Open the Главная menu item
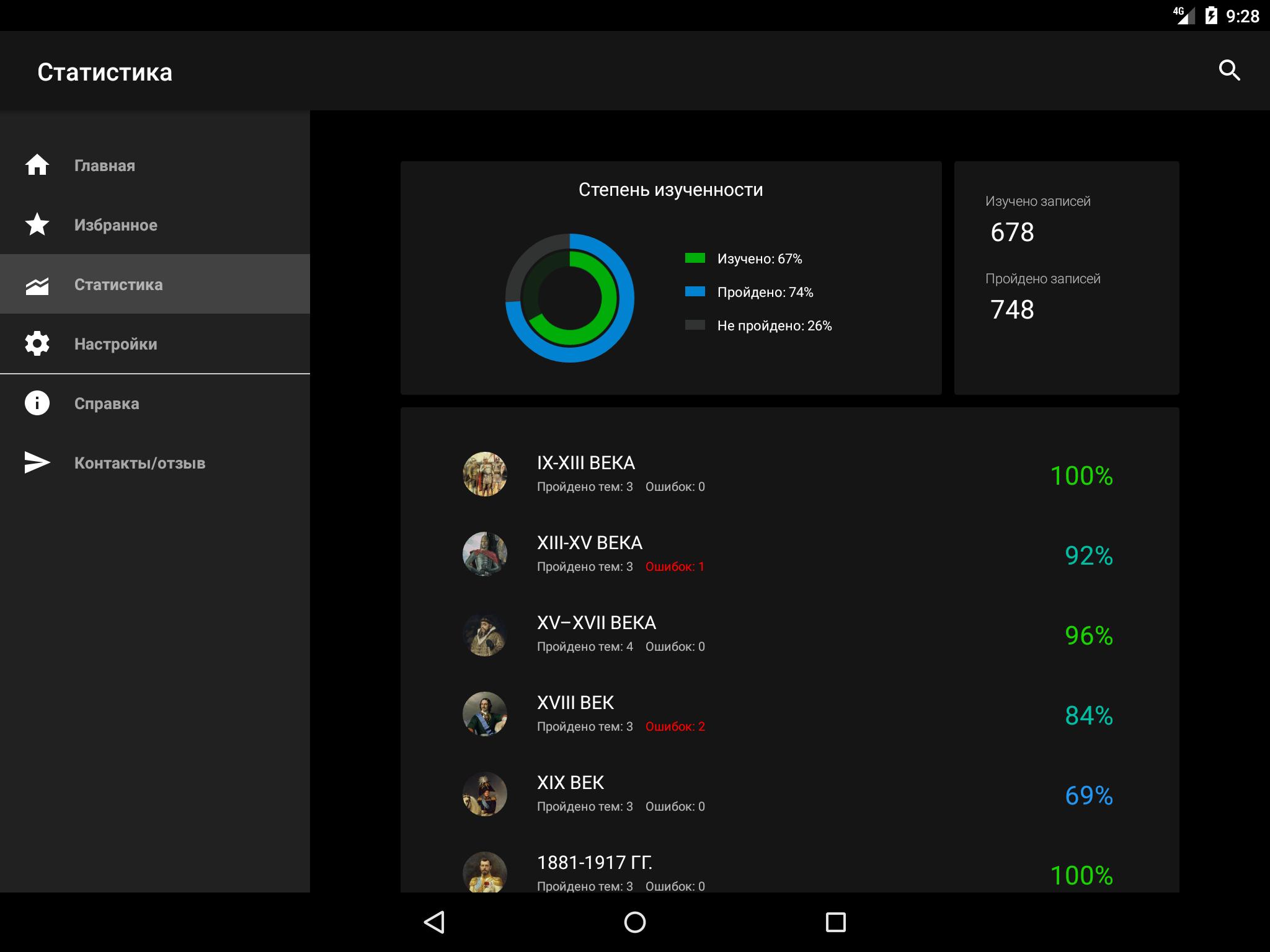The image size is (1270, 952). click(x=105, y=165)
